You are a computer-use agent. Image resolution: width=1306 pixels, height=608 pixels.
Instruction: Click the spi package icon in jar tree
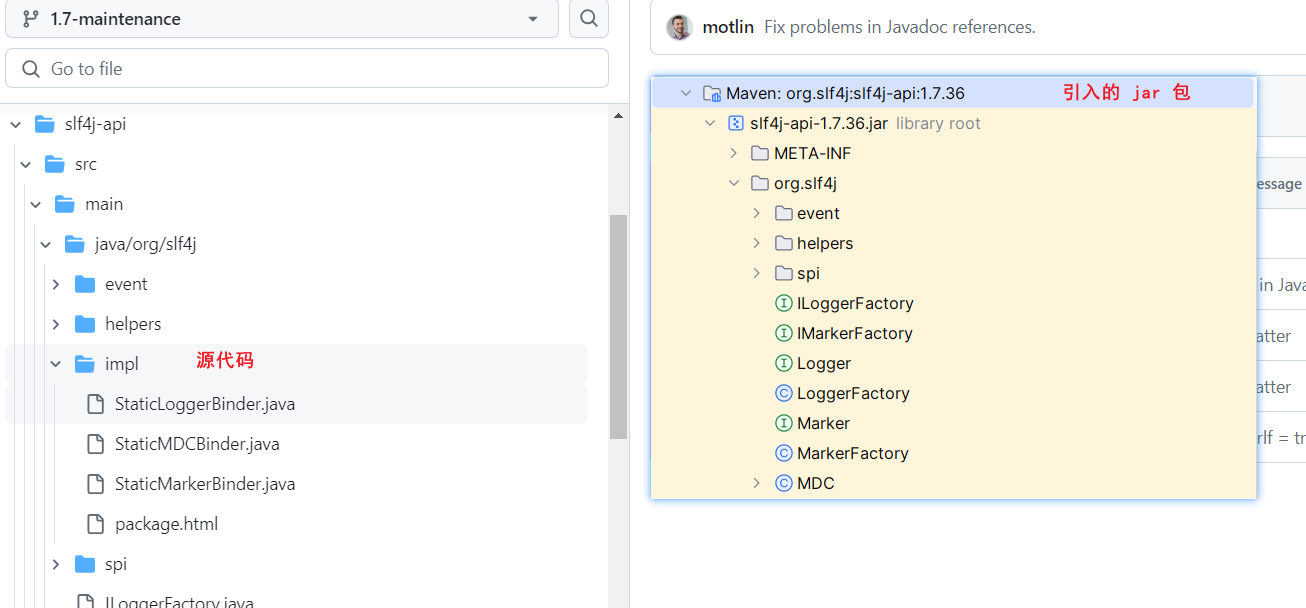(x=784, y=273)
